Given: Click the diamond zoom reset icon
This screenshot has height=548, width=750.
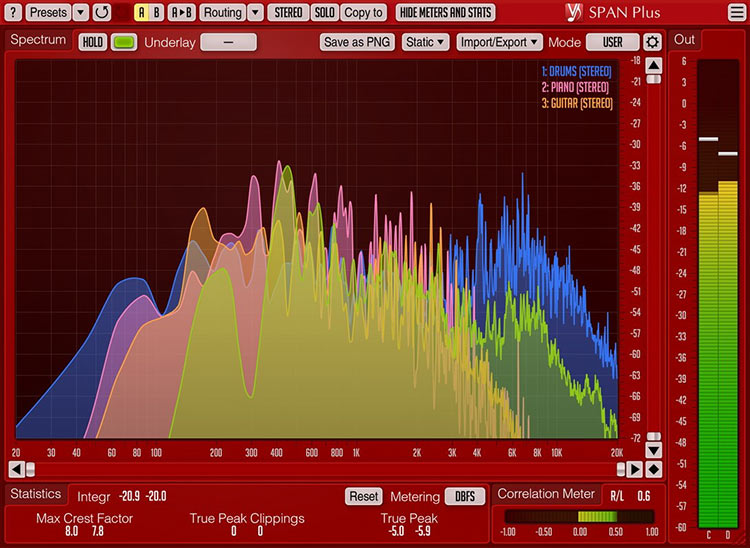Looking at the screenshot, I should point(654,469).
